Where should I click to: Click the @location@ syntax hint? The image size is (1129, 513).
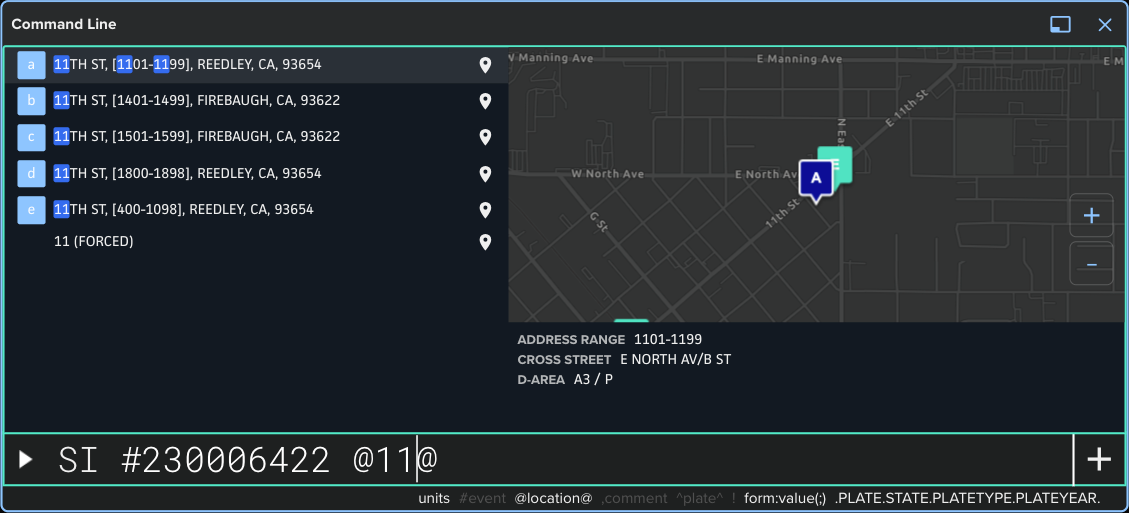pos(553,498)
